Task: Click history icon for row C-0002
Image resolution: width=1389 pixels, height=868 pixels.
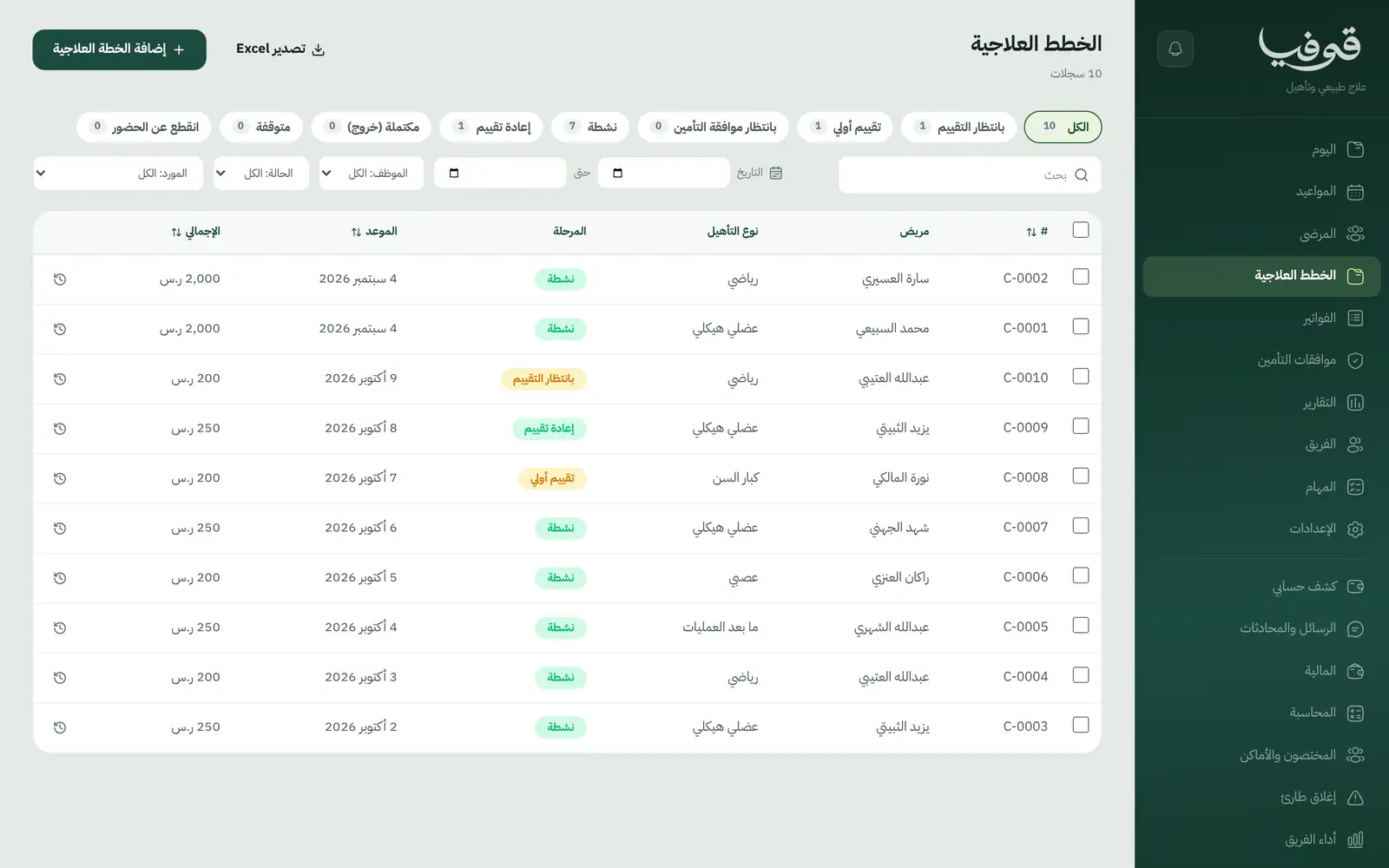Action: (x=60, y=279)
